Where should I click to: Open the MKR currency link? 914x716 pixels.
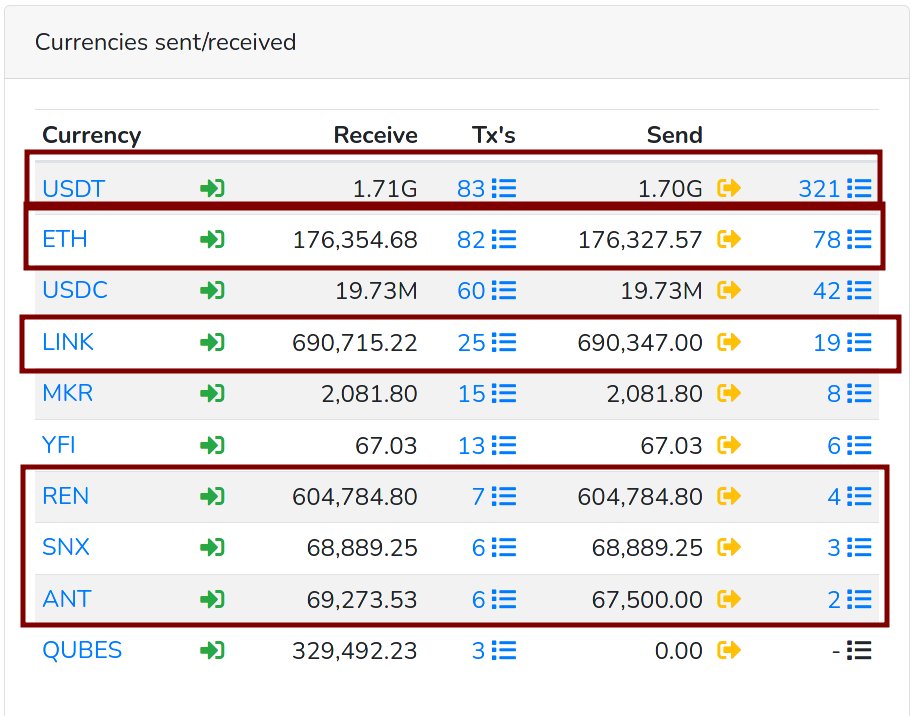[68, 394]
